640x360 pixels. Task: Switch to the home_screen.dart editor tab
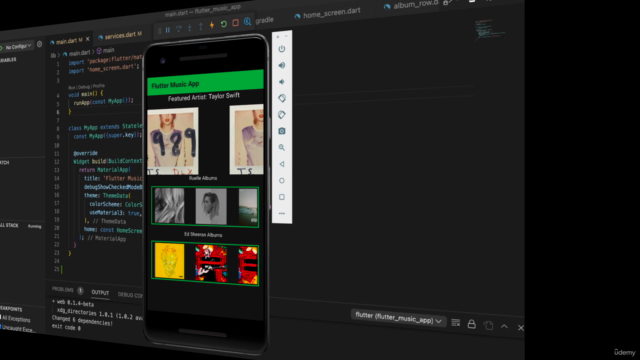pyautogui.click(x=328, y=13)
